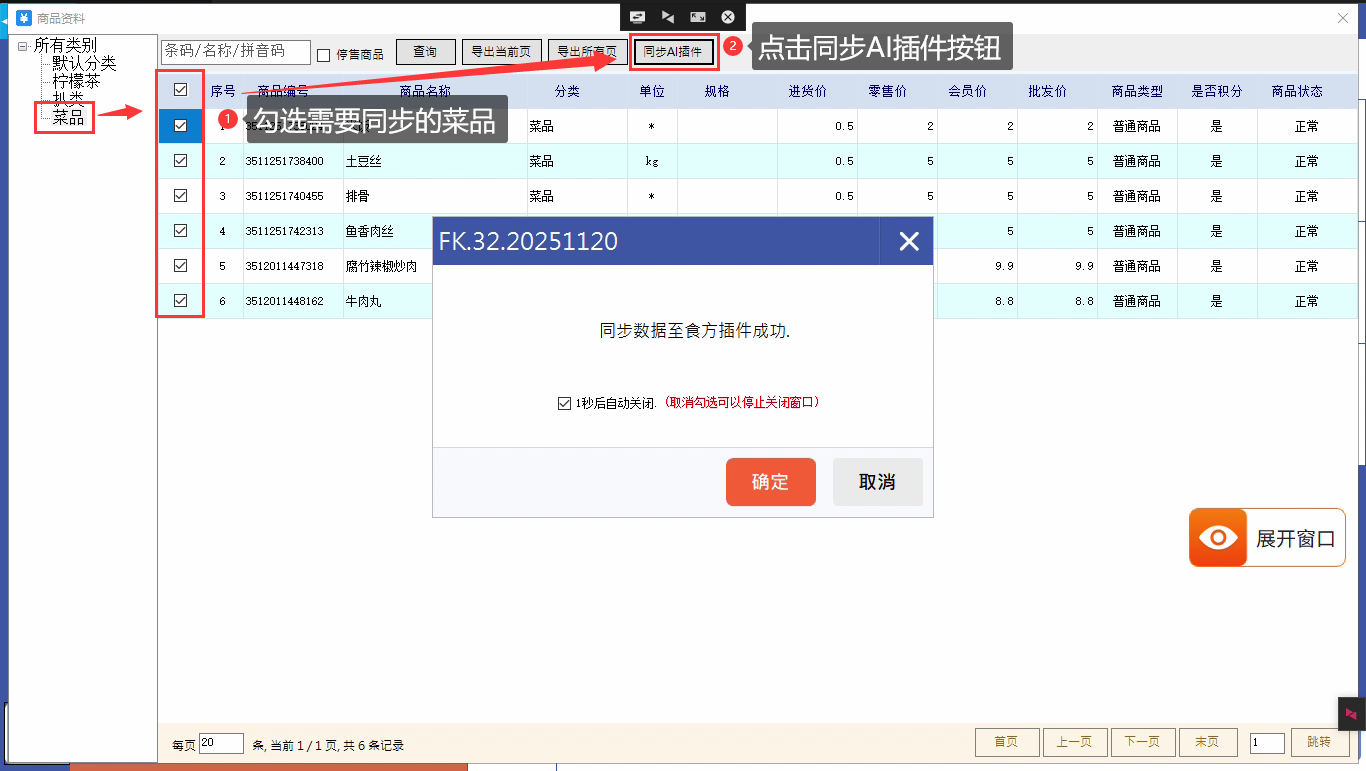Uncheck the 1秒后自动关闭 checkbox
1366x771 pixels.
click(x=564, y=403)
